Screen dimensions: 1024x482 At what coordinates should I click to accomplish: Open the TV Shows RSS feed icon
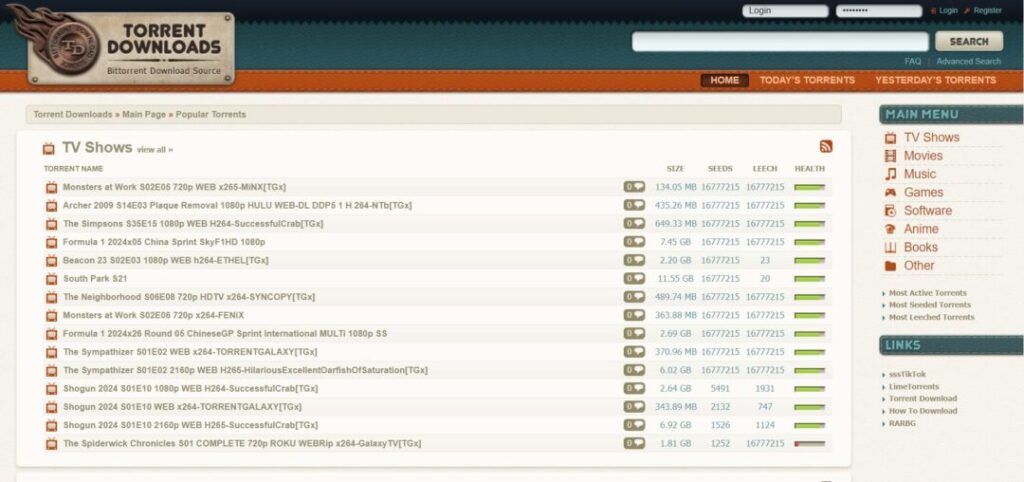tap(825, 146)
